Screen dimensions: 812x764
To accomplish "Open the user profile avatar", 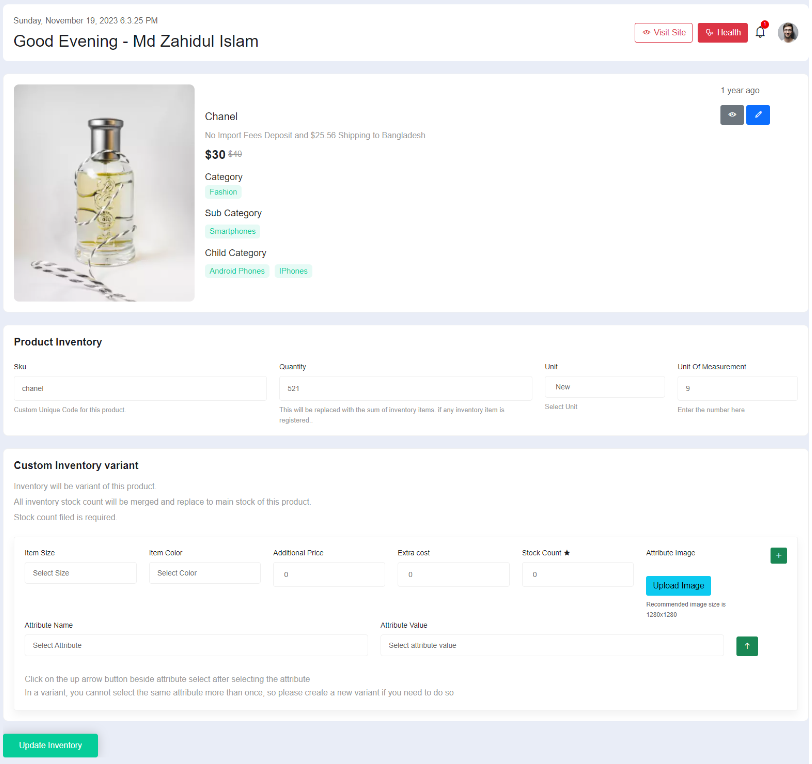I will coord(788,32).
